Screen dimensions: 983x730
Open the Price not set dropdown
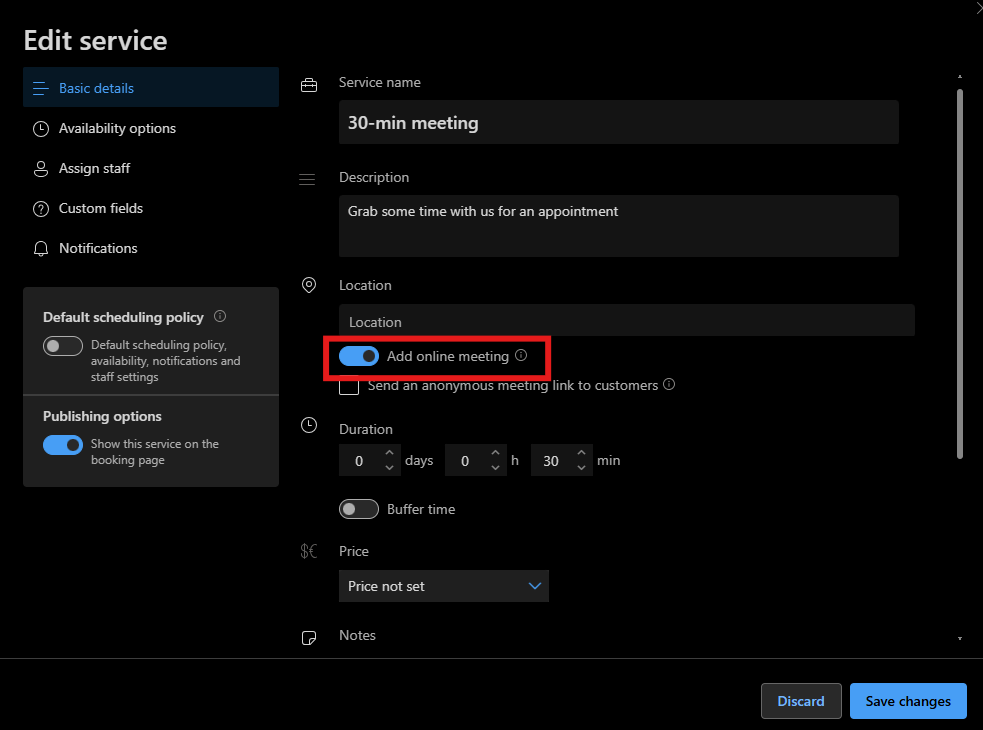pos(444,586)
